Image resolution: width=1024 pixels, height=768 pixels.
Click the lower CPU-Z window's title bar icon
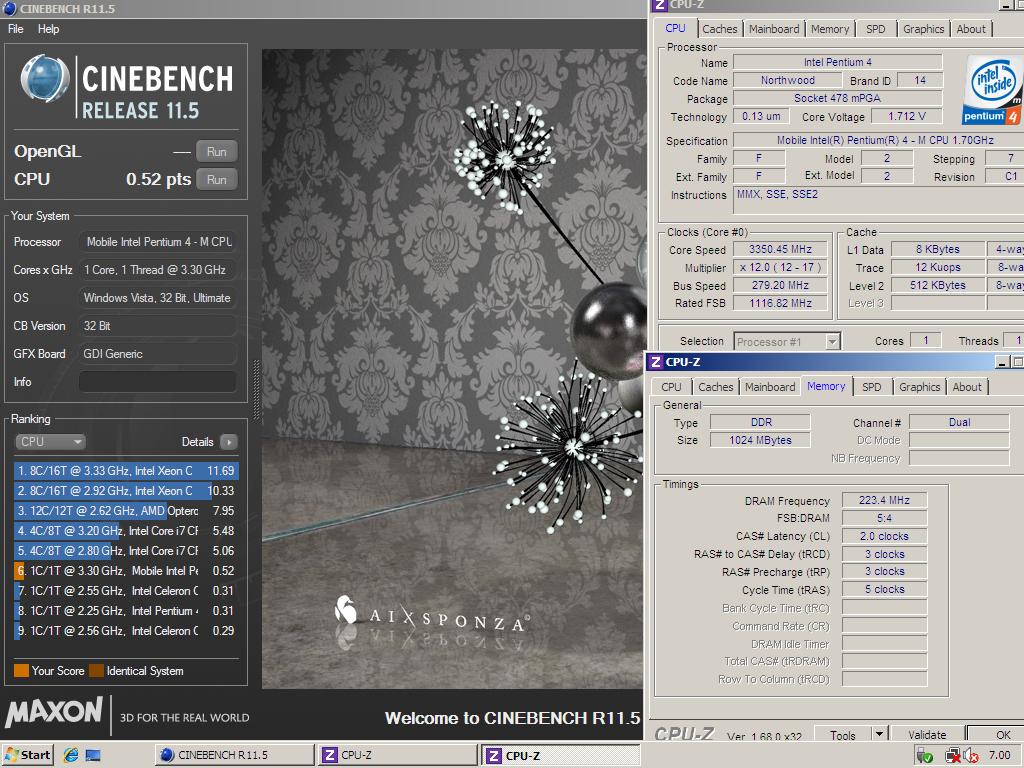(656, 362)
